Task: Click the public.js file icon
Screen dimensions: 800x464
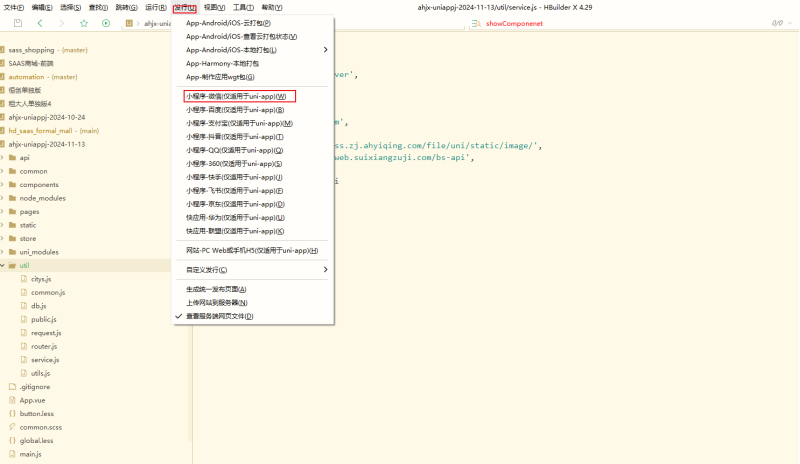Action: 23,319
